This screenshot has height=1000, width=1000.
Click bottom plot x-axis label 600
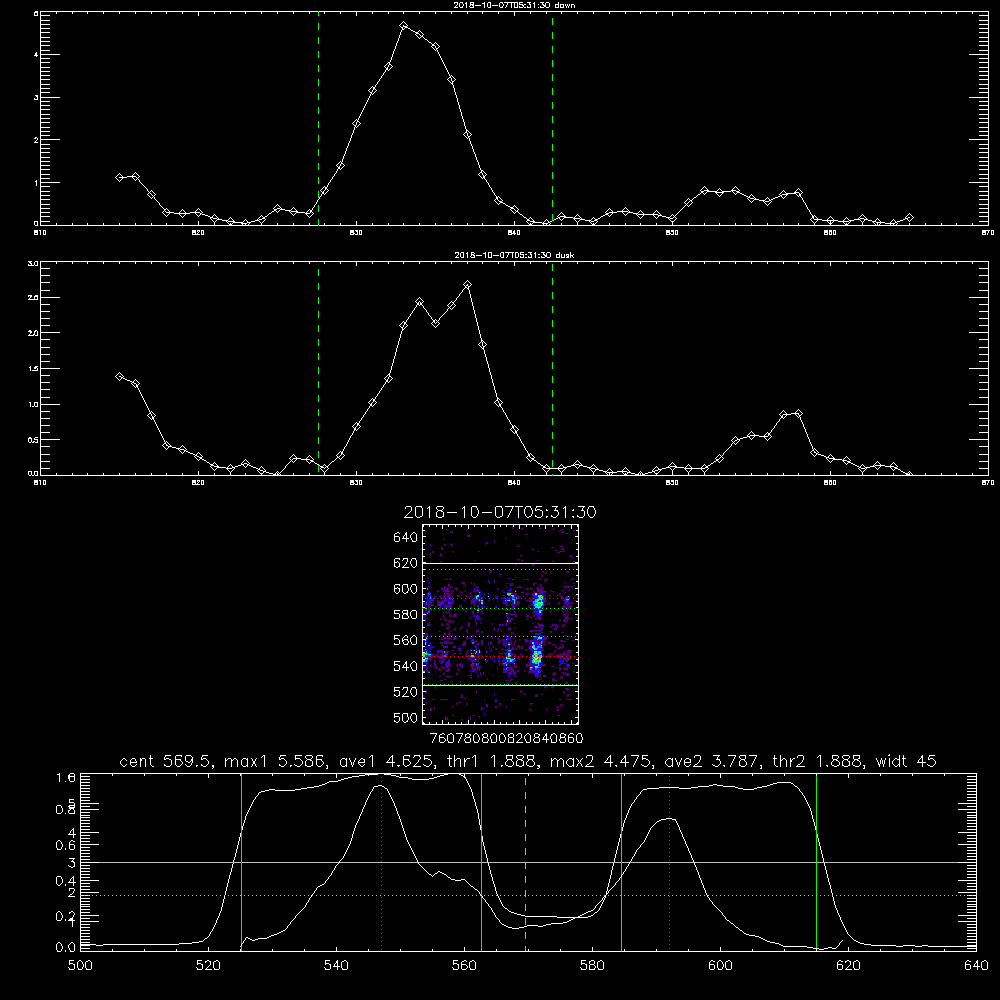(720, 966)
